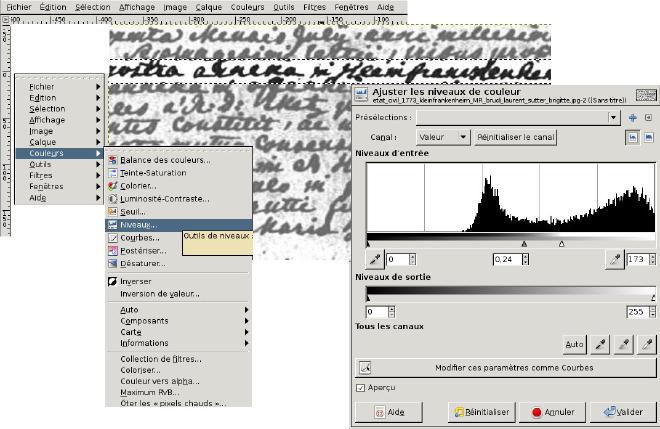Toggle the Aperçu preview checkbox
Screen dimensions: 660x429
coord(361,387)
